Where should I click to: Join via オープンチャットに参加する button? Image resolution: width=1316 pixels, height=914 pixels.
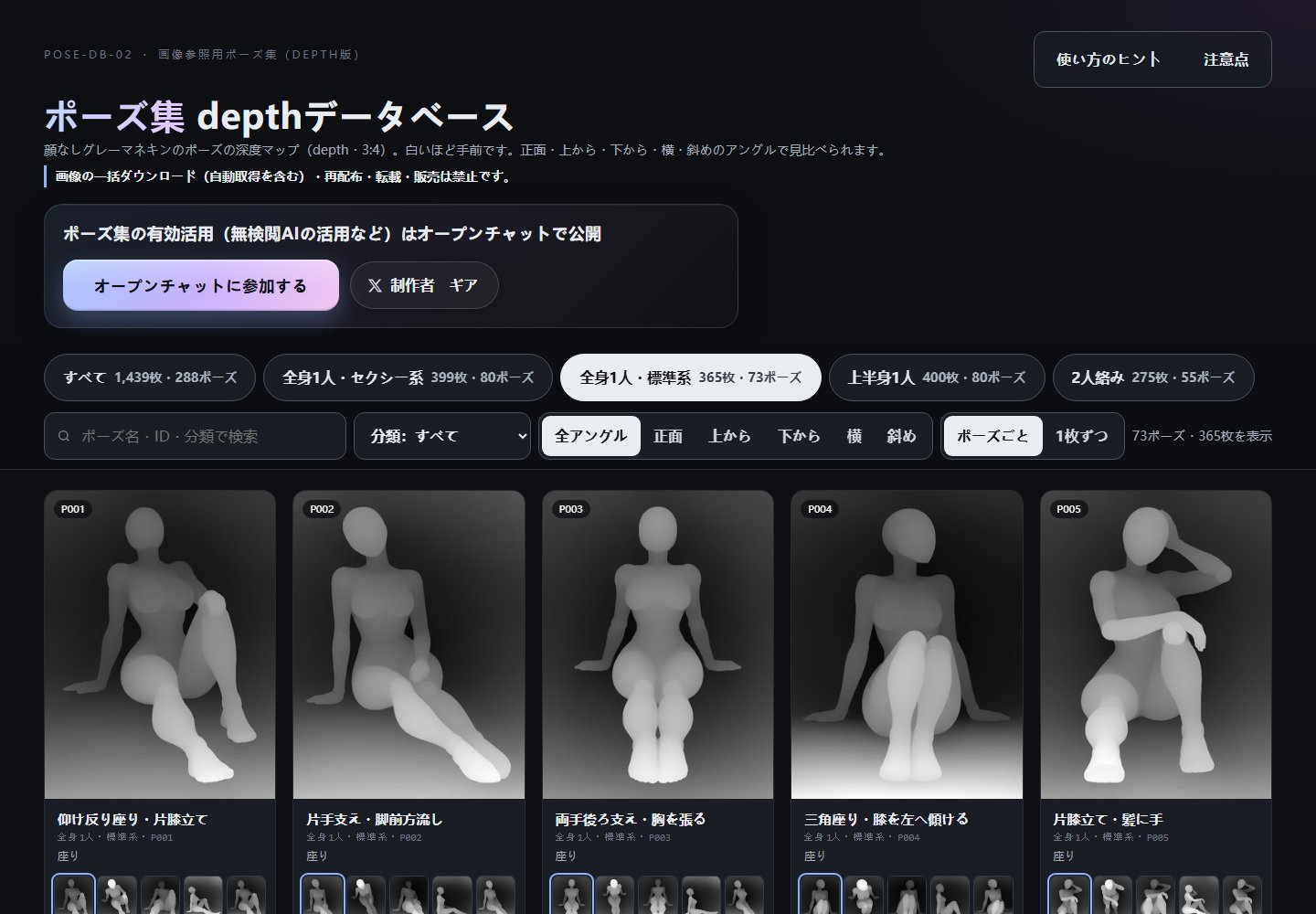point(201,285)
